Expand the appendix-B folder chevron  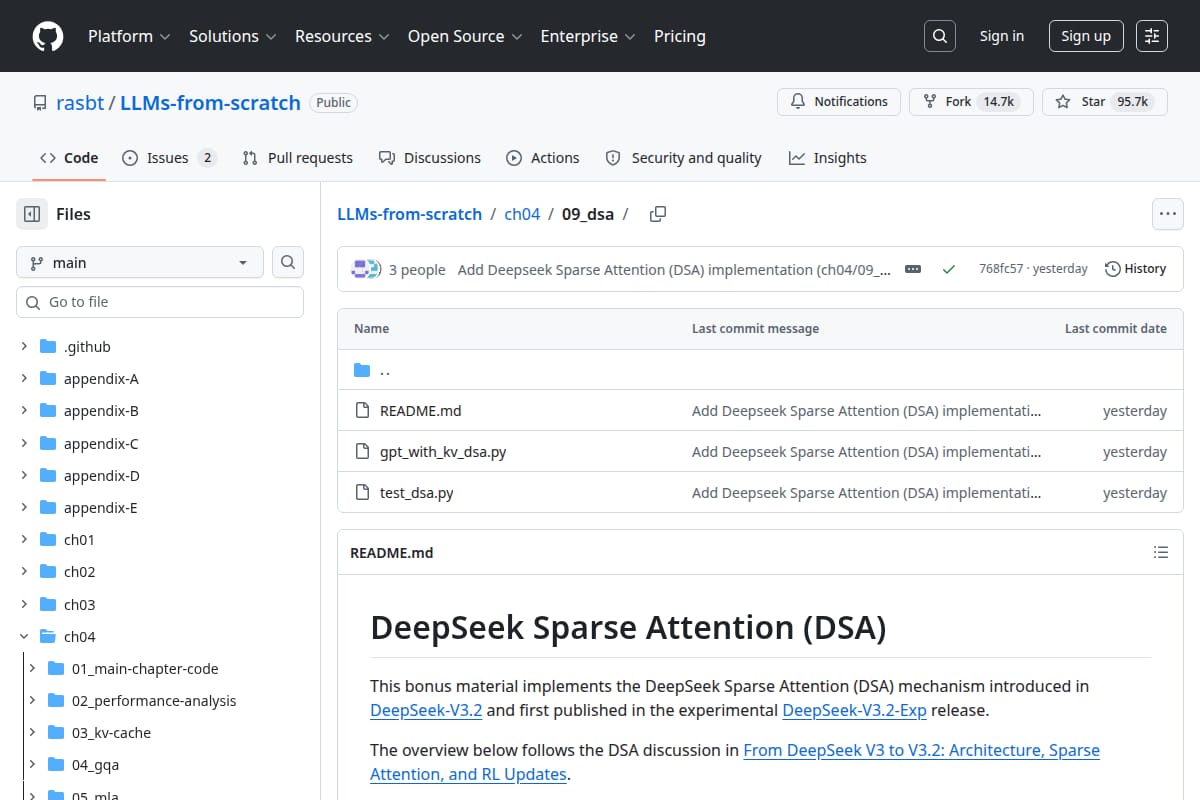pyautogui.click(x=24, y=411)
